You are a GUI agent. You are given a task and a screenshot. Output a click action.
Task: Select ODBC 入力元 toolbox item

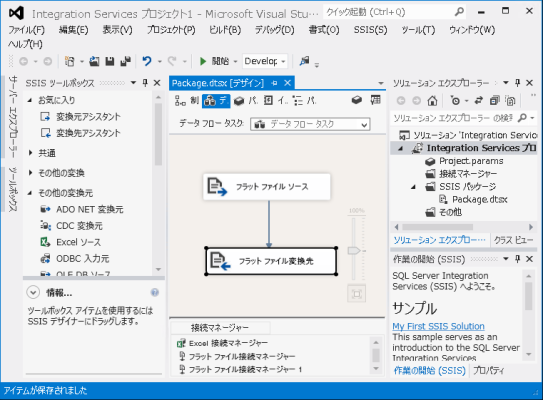(75, 259)
